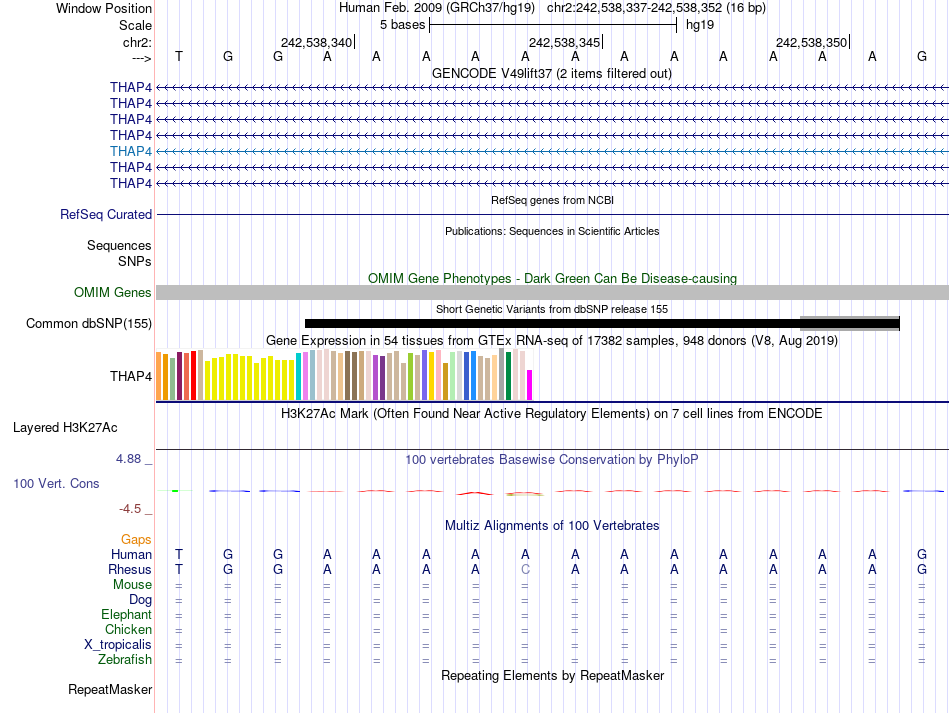Open the RefSeq genes from NCBI title
This screenshot has height=713, width=950.
[552, 200]
